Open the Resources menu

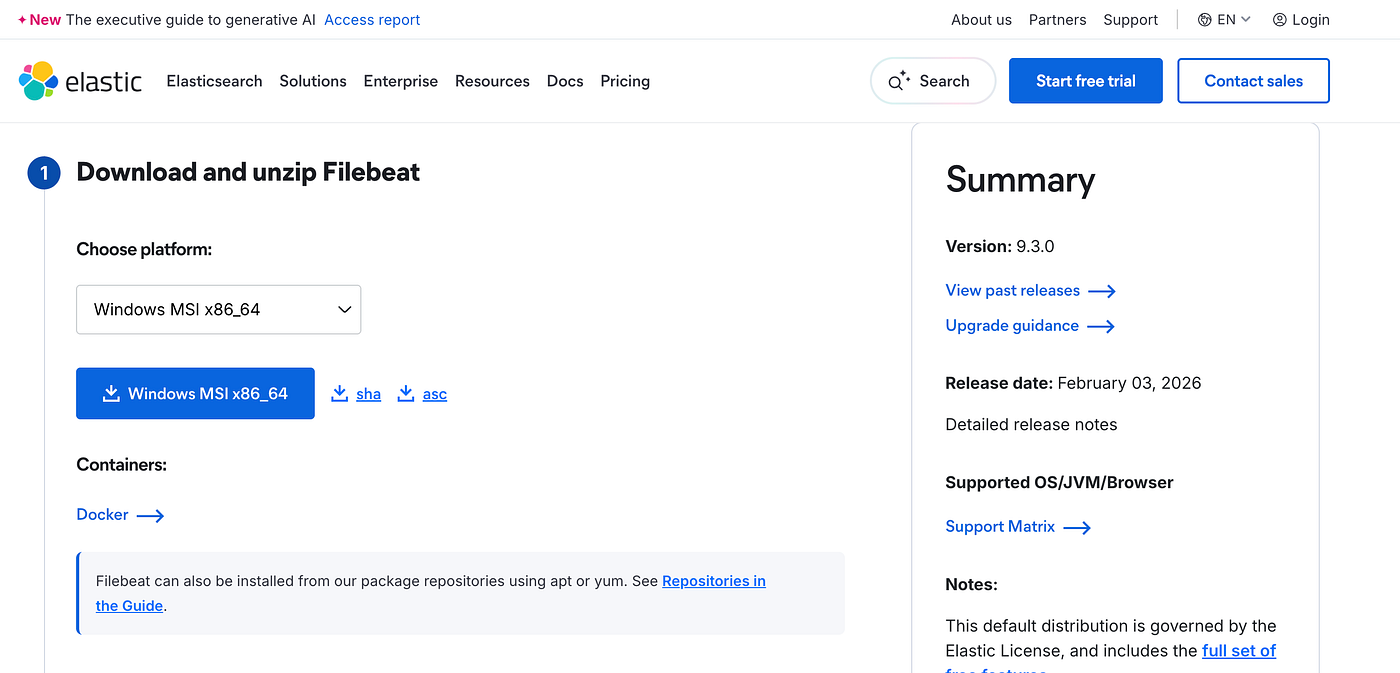click(x=492, y=81)
